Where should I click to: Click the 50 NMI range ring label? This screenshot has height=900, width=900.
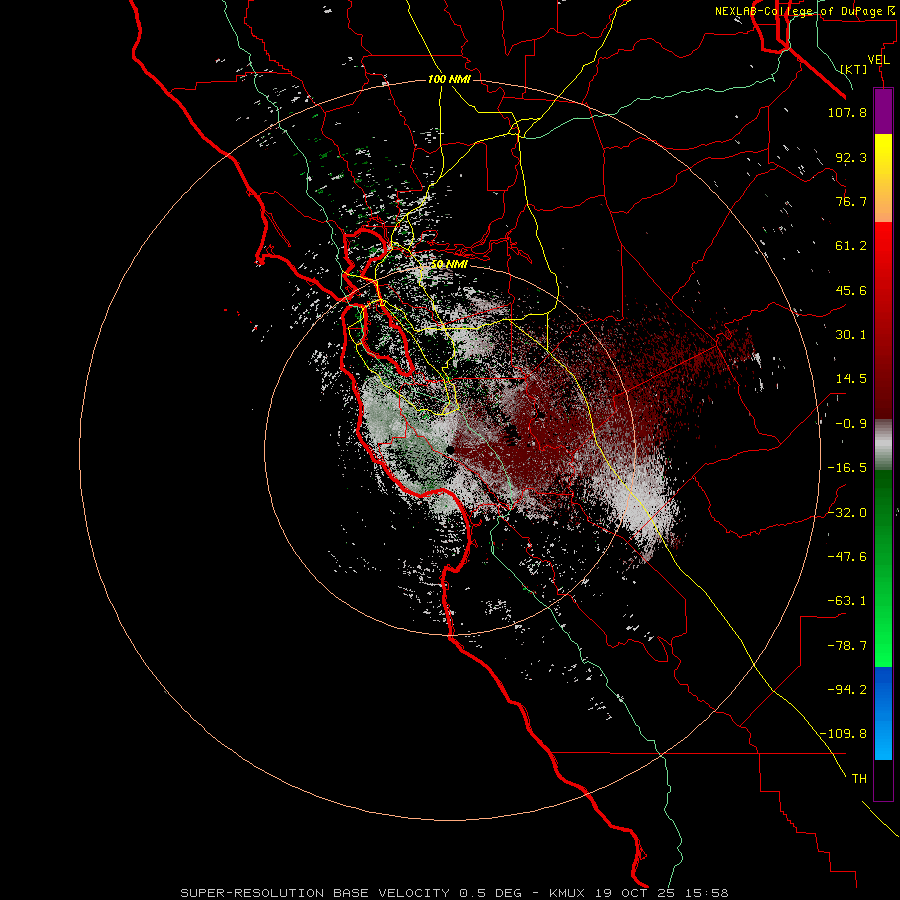pyautogui.click(x=449, y=264)
